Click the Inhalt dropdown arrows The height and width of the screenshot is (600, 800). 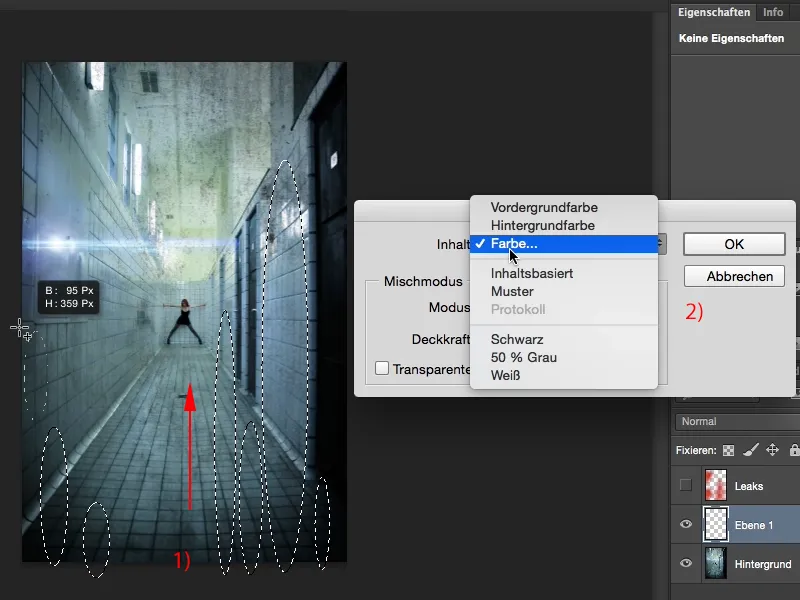pos(662,244)
